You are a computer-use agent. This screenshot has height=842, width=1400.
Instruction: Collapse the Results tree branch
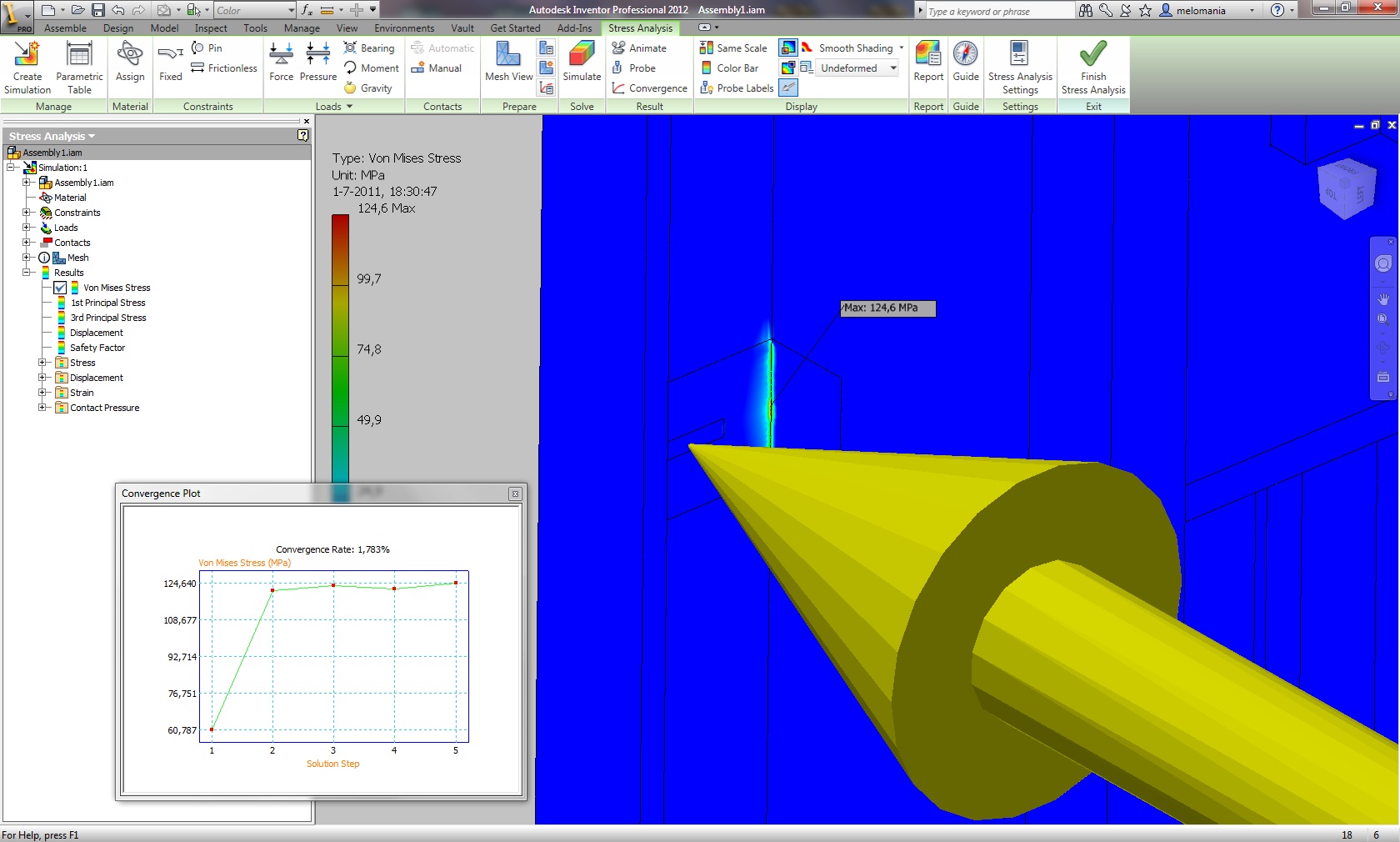[x=27, y=273]
